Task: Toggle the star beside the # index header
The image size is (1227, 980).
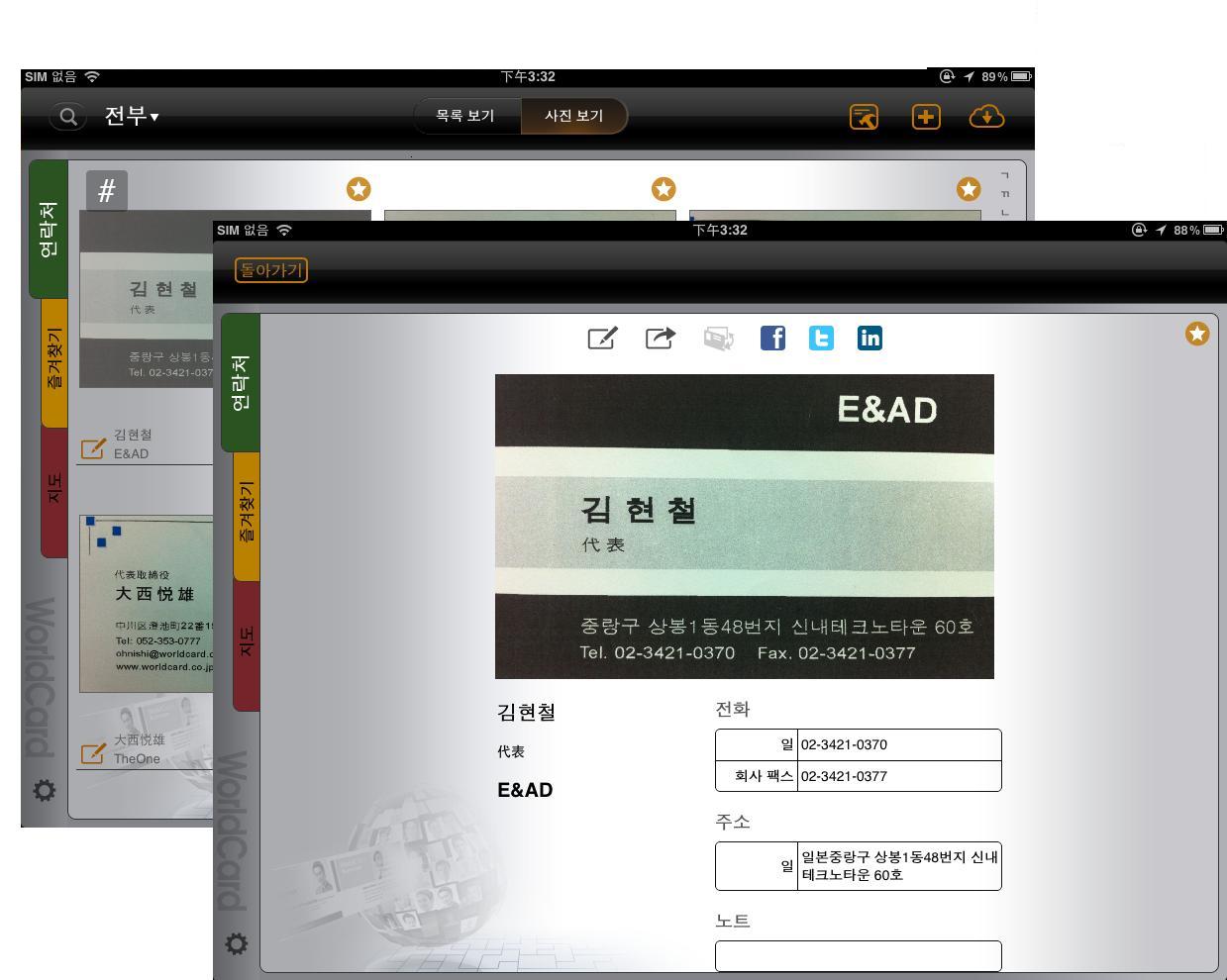Action: (358, 188)
